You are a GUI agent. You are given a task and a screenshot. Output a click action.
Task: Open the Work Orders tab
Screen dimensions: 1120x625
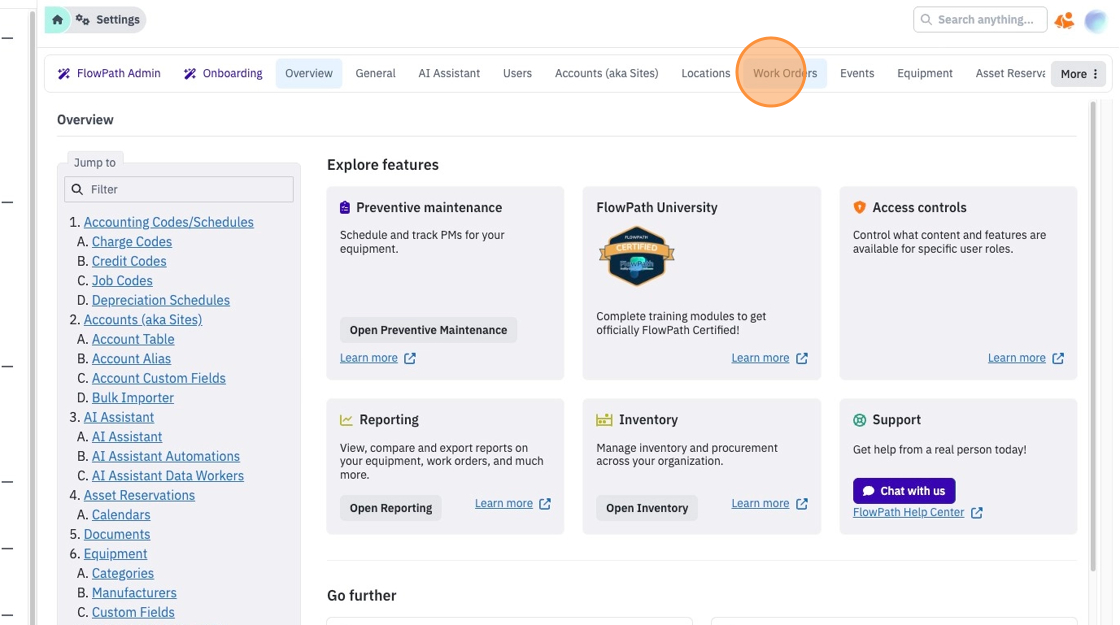(785, 74)
